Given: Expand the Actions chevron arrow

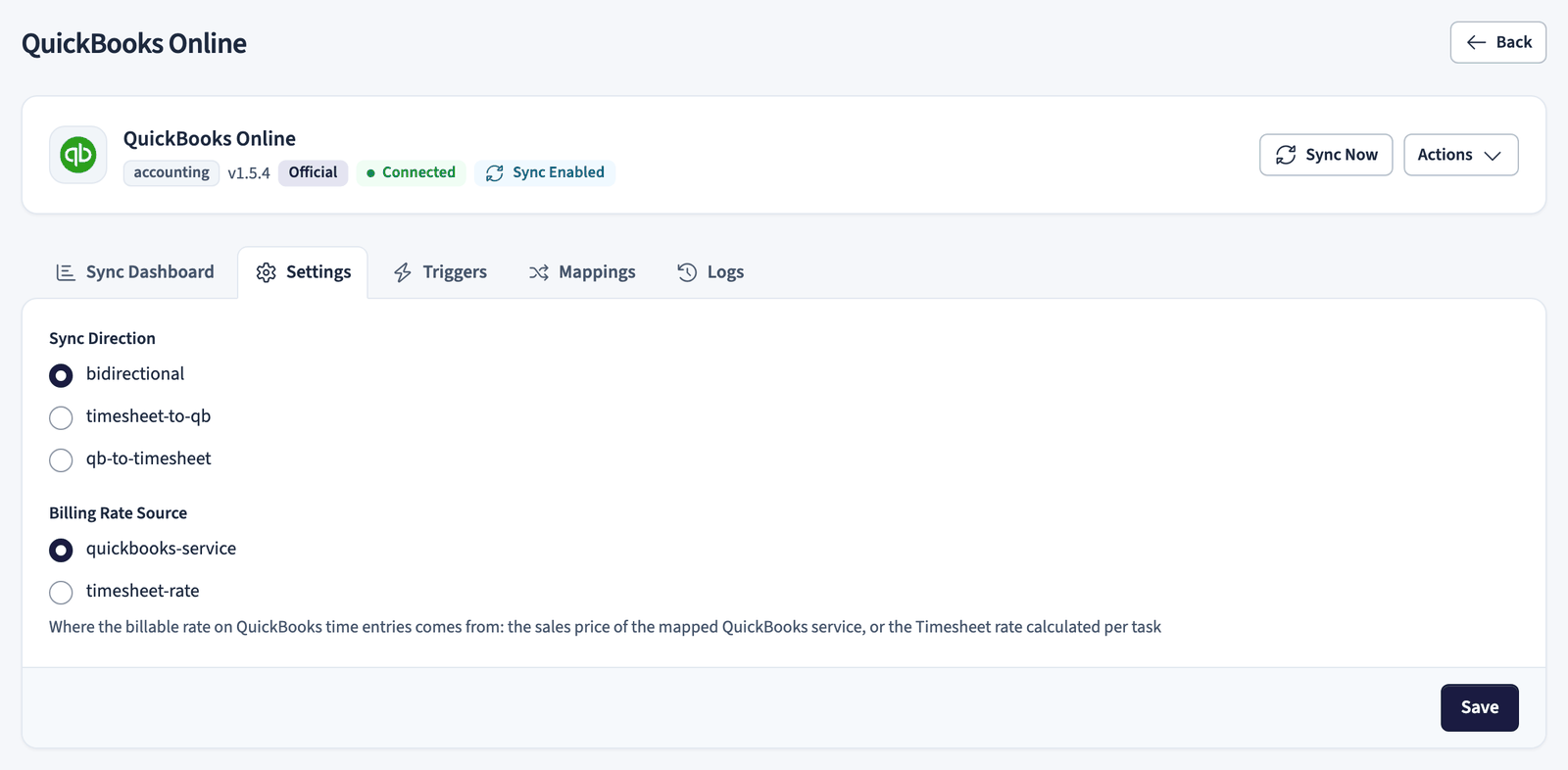Looking at the screenshot, I should [x=1493, y=156].
